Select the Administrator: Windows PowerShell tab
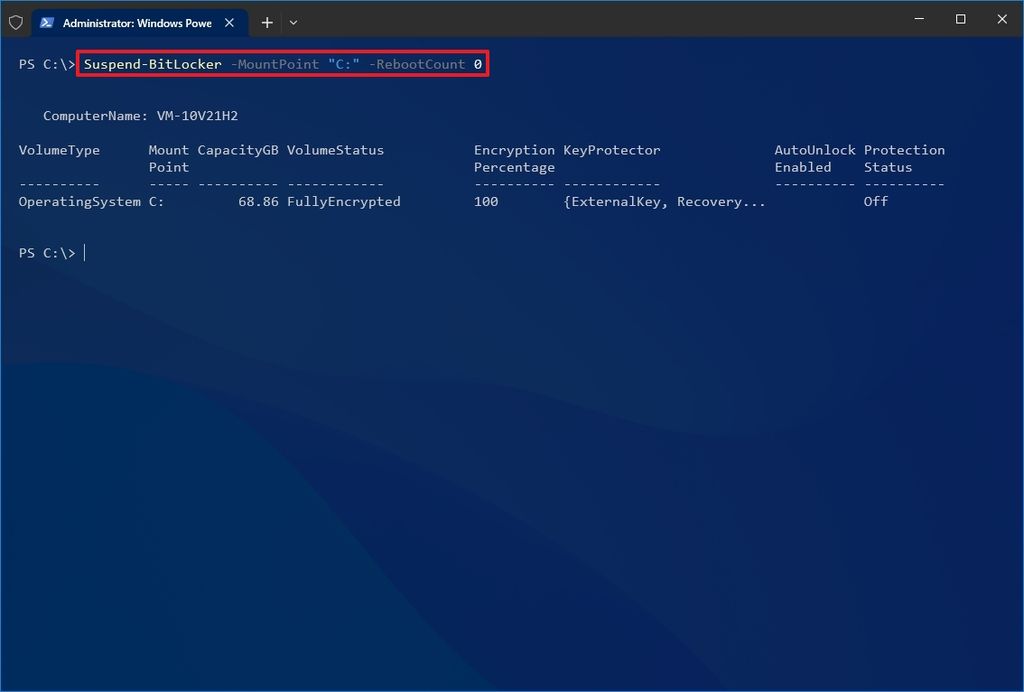1024x692 pixels. click(135, 22)
